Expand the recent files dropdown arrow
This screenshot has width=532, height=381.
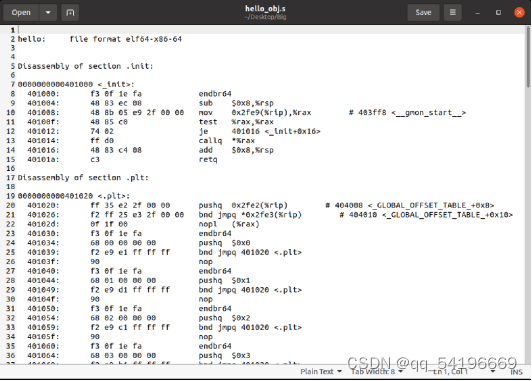click(x=48, y=13)
